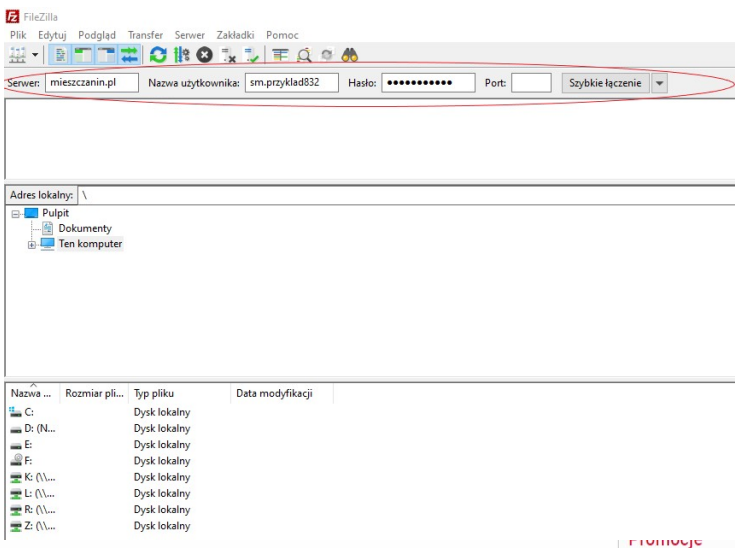Click the Szybkie łączenie button
Viewport: 735px width, 548px height.
605,83
